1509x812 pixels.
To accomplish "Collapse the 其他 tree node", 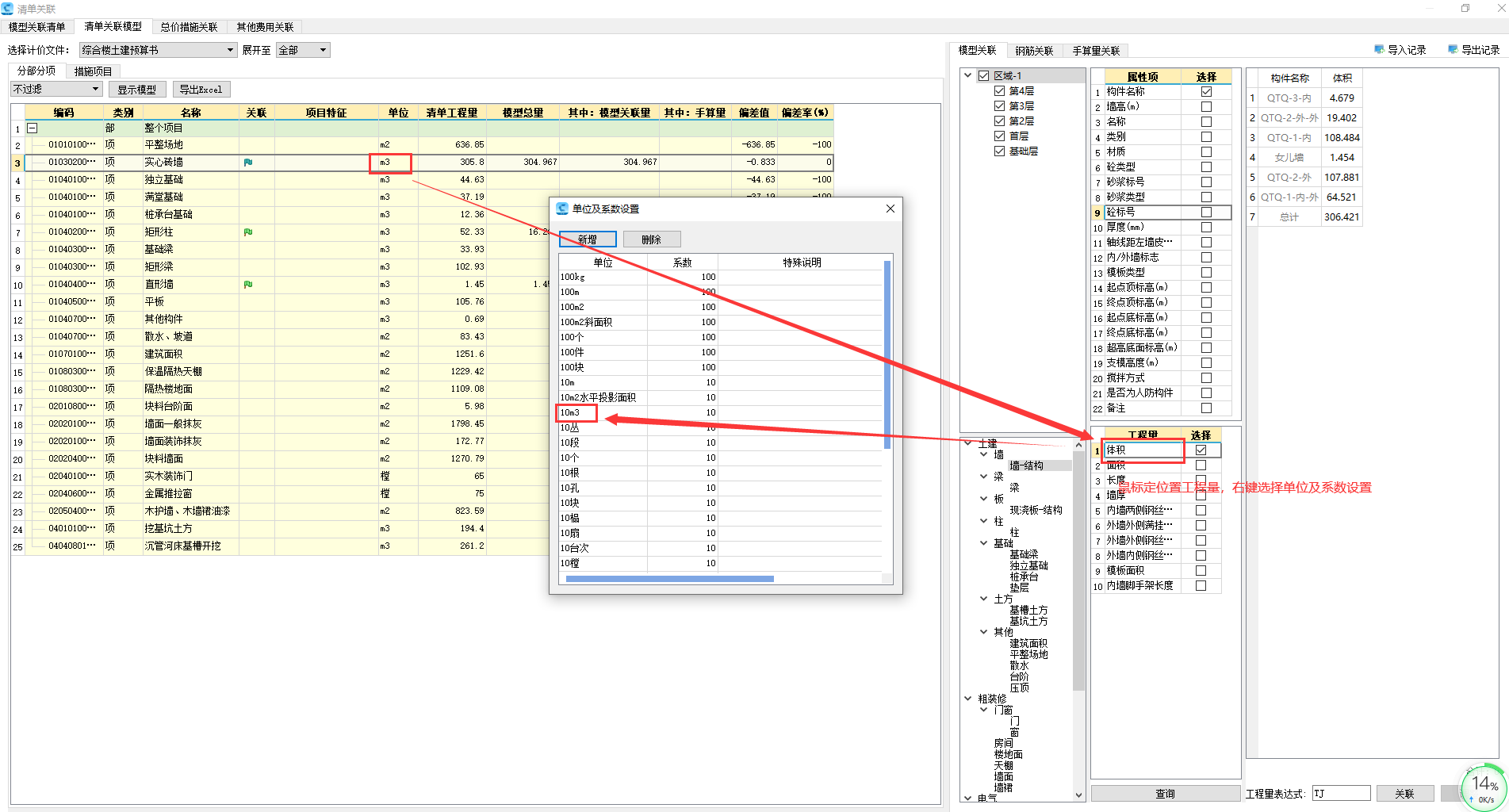I will pyautogui.click(x=983, y=632).
